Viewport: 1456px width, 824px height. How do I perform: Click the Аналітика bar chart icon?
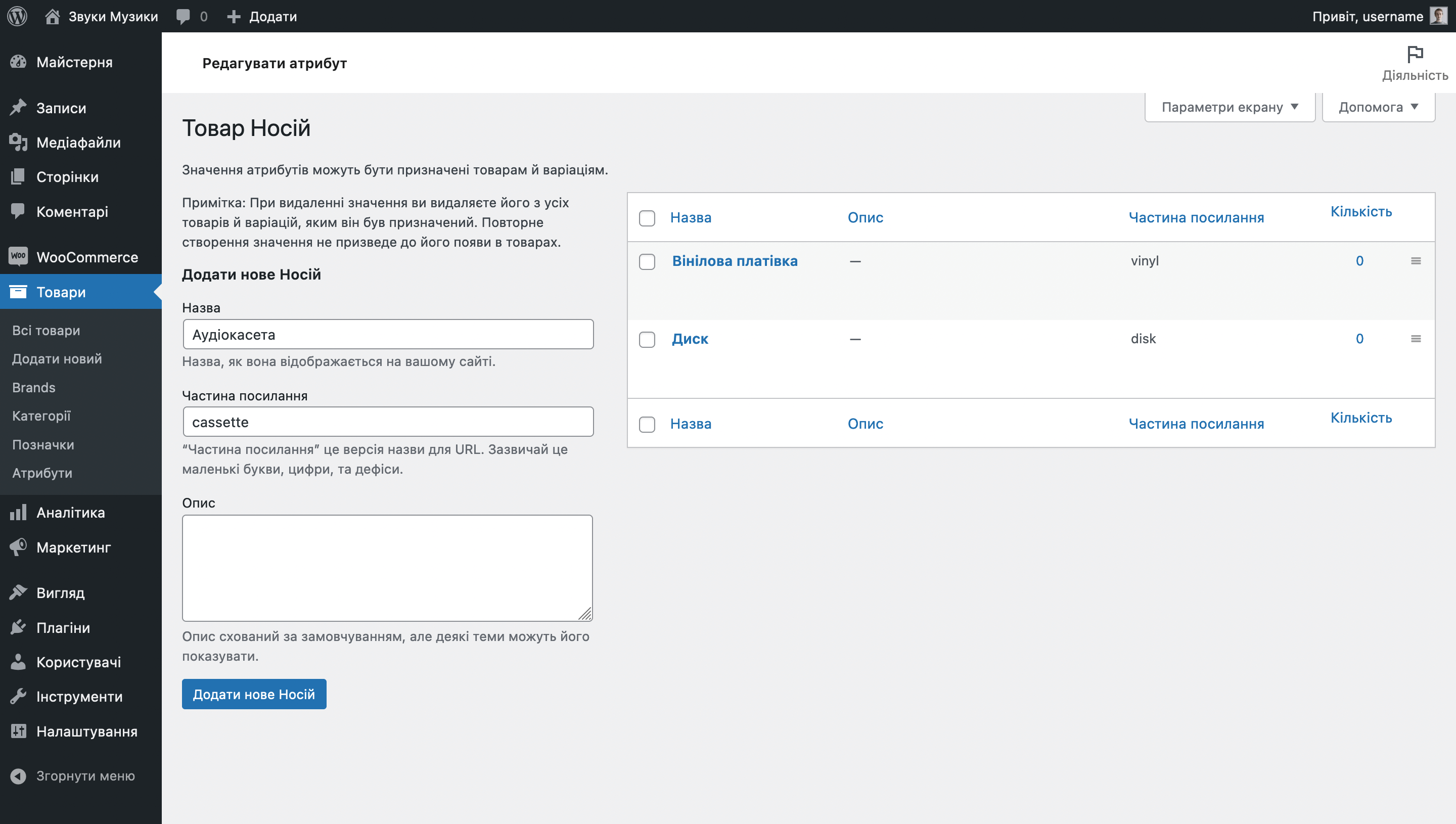tap(18, 512)
